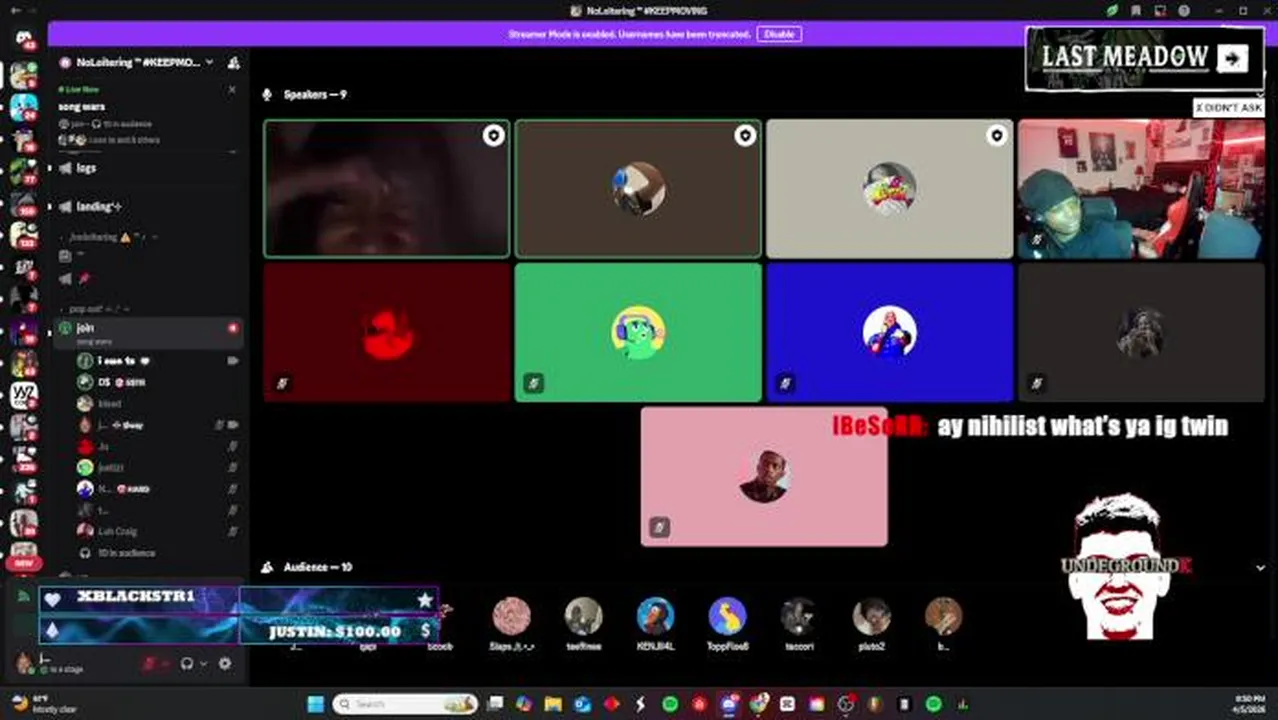Expand the logs channel category
1278x720 pixels.
[86, 168]
